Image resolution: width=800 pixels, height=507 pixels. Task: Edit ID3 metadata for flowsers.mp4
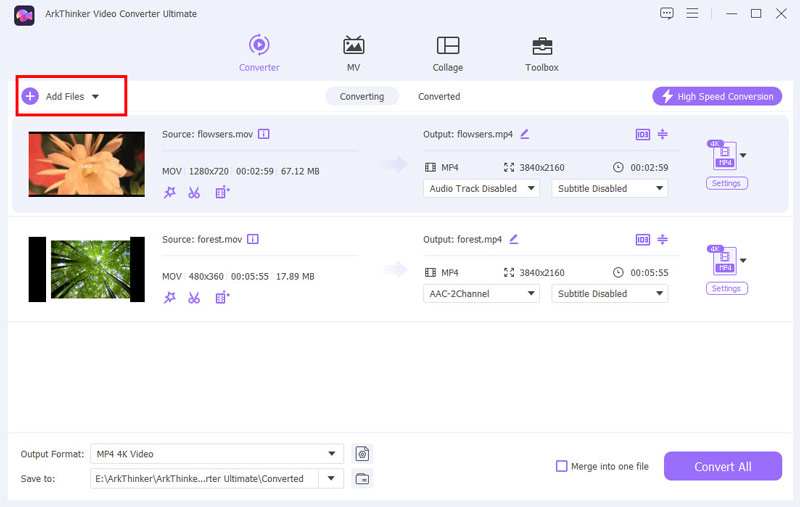[x=642, y=135]
